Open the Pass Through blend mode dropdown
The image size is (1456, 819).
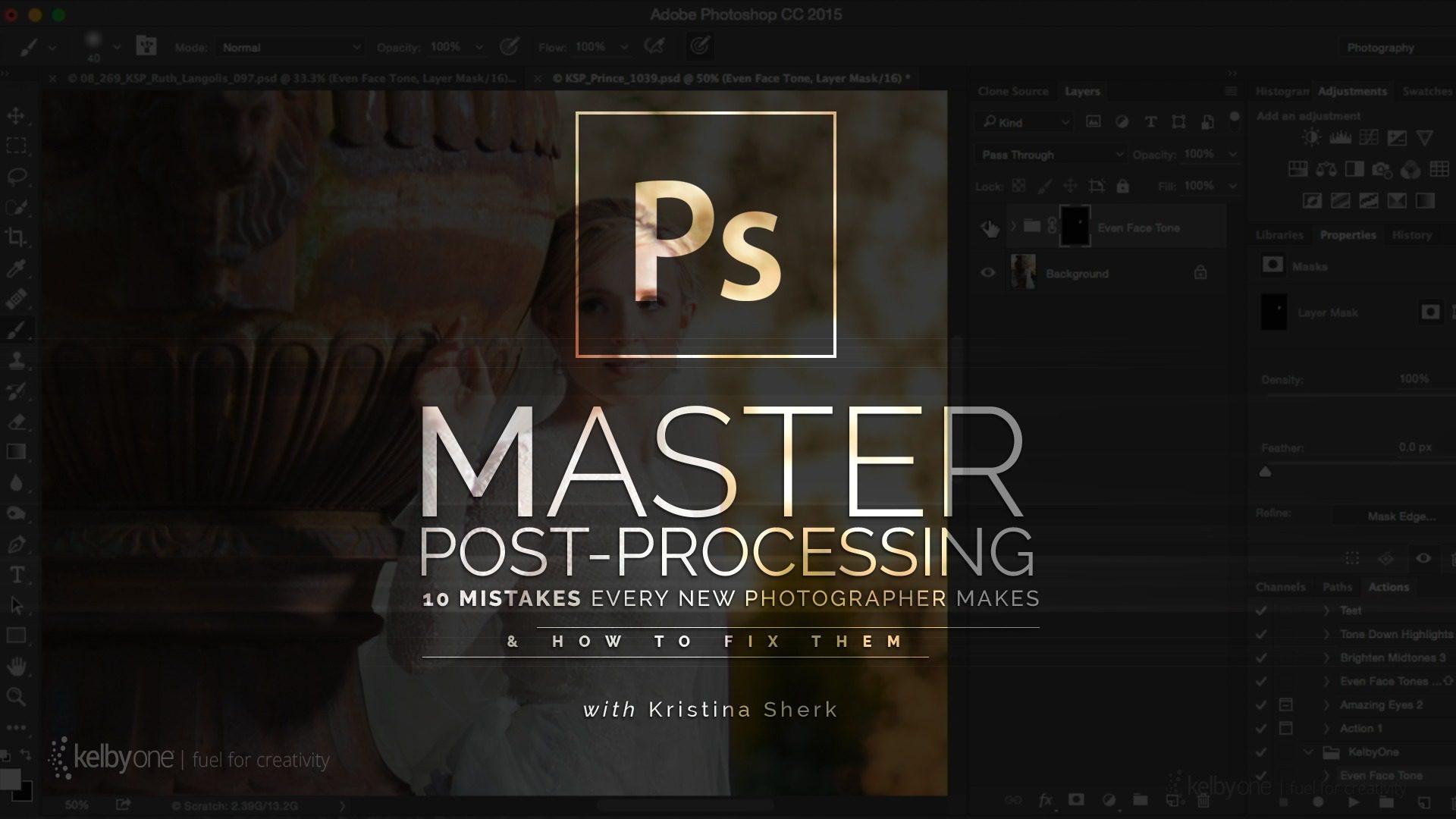pos(1050,155)
